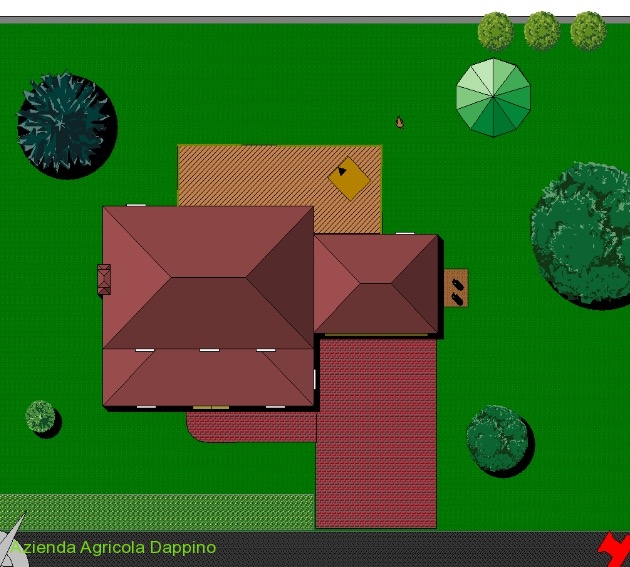Select the curved brick path before front door
Viewport: 630px width, 567px height.
(x=252, y=427)
